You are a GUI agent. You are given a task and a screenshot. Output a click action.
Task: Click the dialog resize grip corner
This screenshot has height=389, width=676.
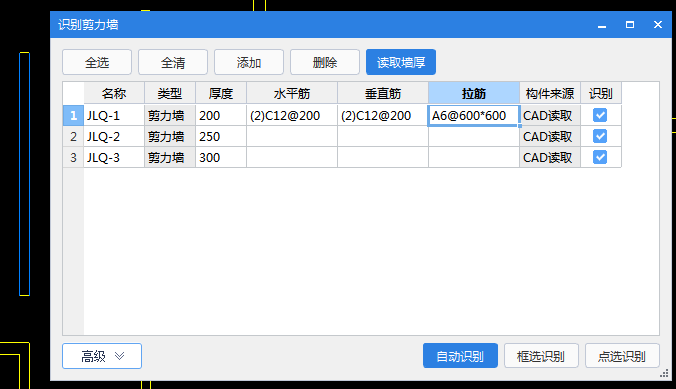[664, 373]
